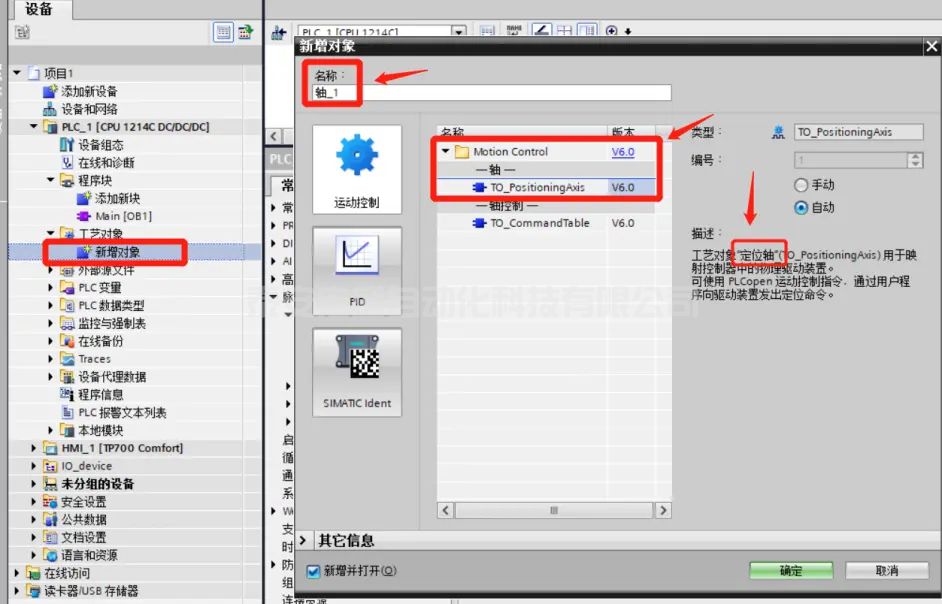Image resolution: width=942 pixels, height=604 pixels.
Task: Select TO_CommandTable in the object list
Action: click(539, 223)
